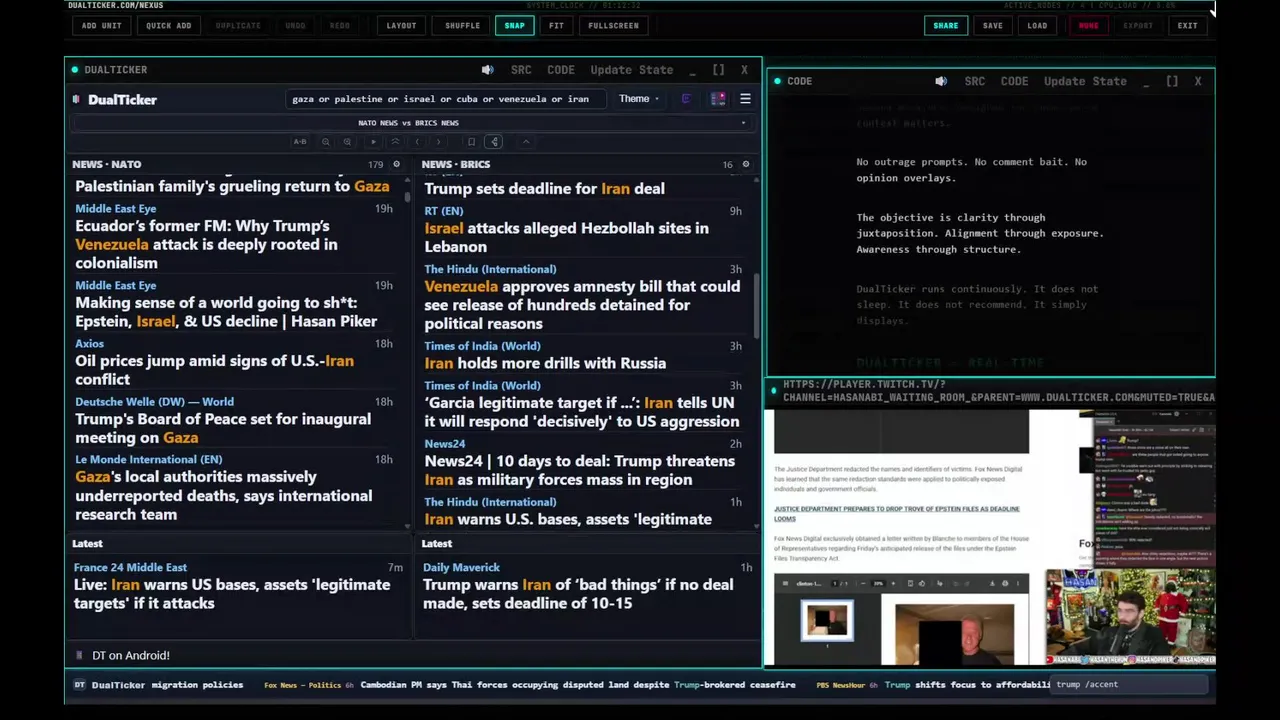
Task: Click the zoom out magnifier icon
Action: (326, 142)
